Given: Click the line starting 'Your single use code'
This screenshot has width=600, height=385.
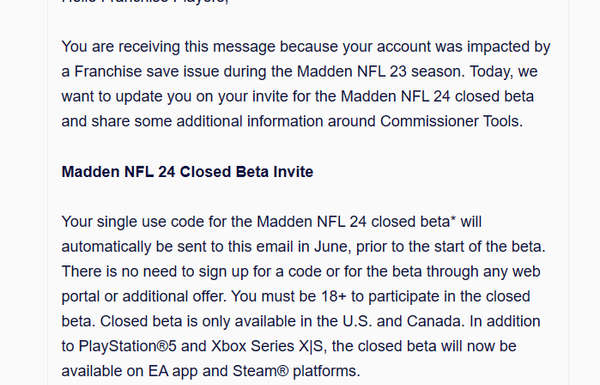Looking at the screenshot, I should [271, 222].
